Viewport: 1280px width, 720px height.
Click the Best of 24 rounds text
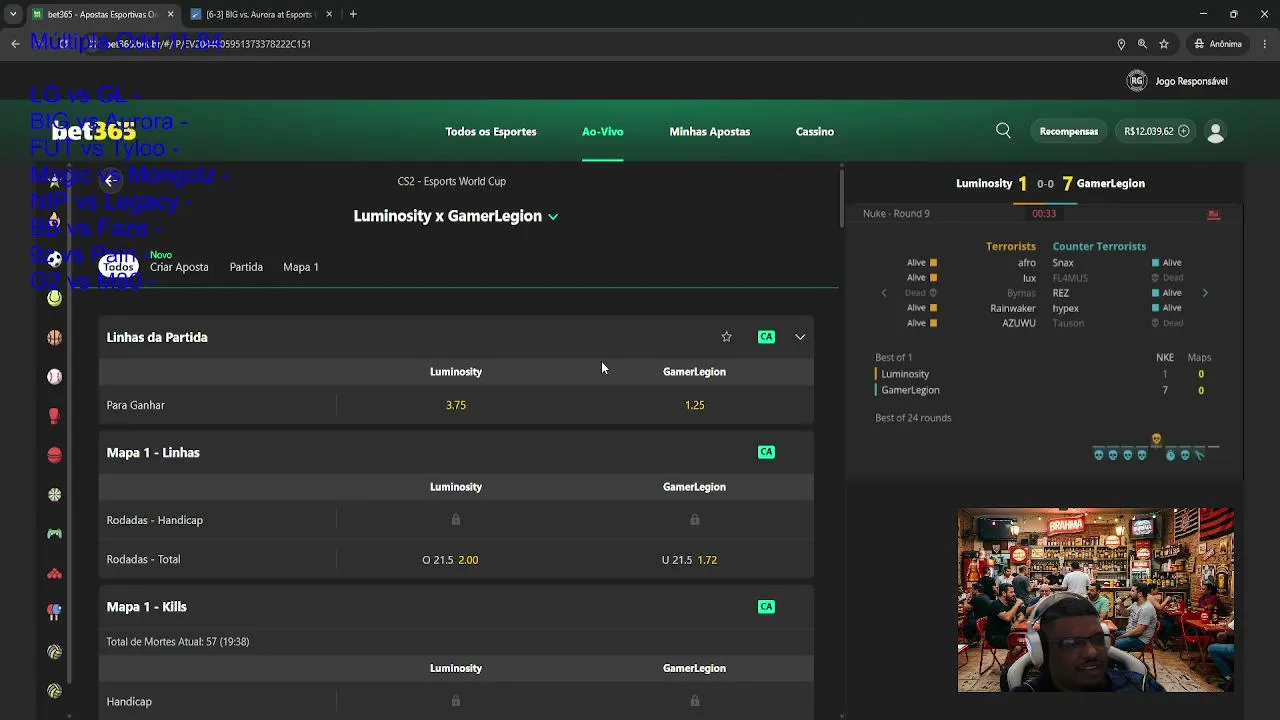913,418
